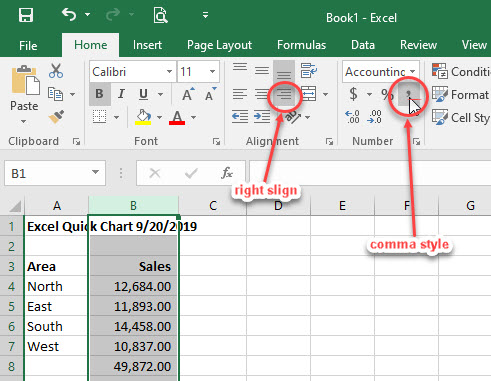Screen dimensions: 491x381
Task: Apply Accounting dollar format
Action: [354, 94]
